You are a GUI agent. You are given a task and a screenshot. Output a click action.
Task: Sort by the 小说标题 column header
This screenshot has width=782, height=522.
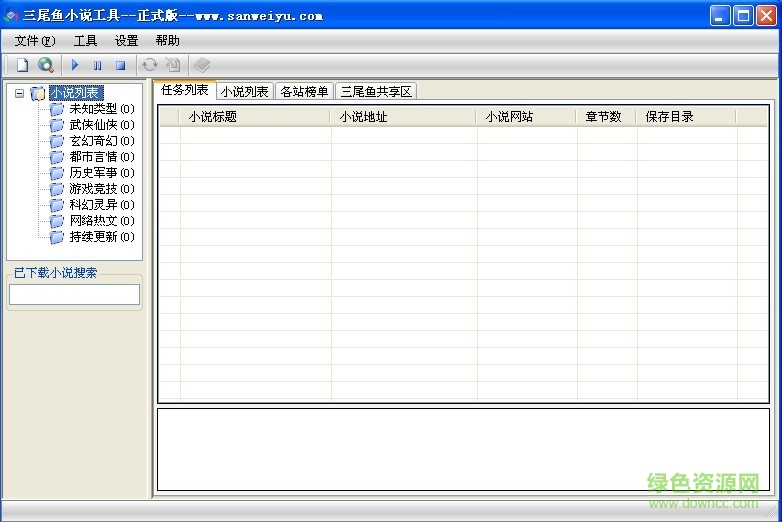coord(254,117)
